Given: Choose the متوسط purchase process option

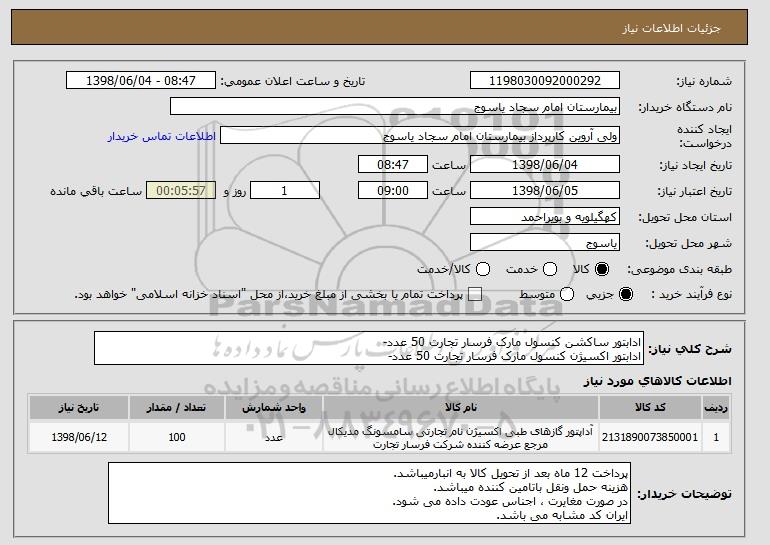Looking at the screenshot, I should coord(567,295).
